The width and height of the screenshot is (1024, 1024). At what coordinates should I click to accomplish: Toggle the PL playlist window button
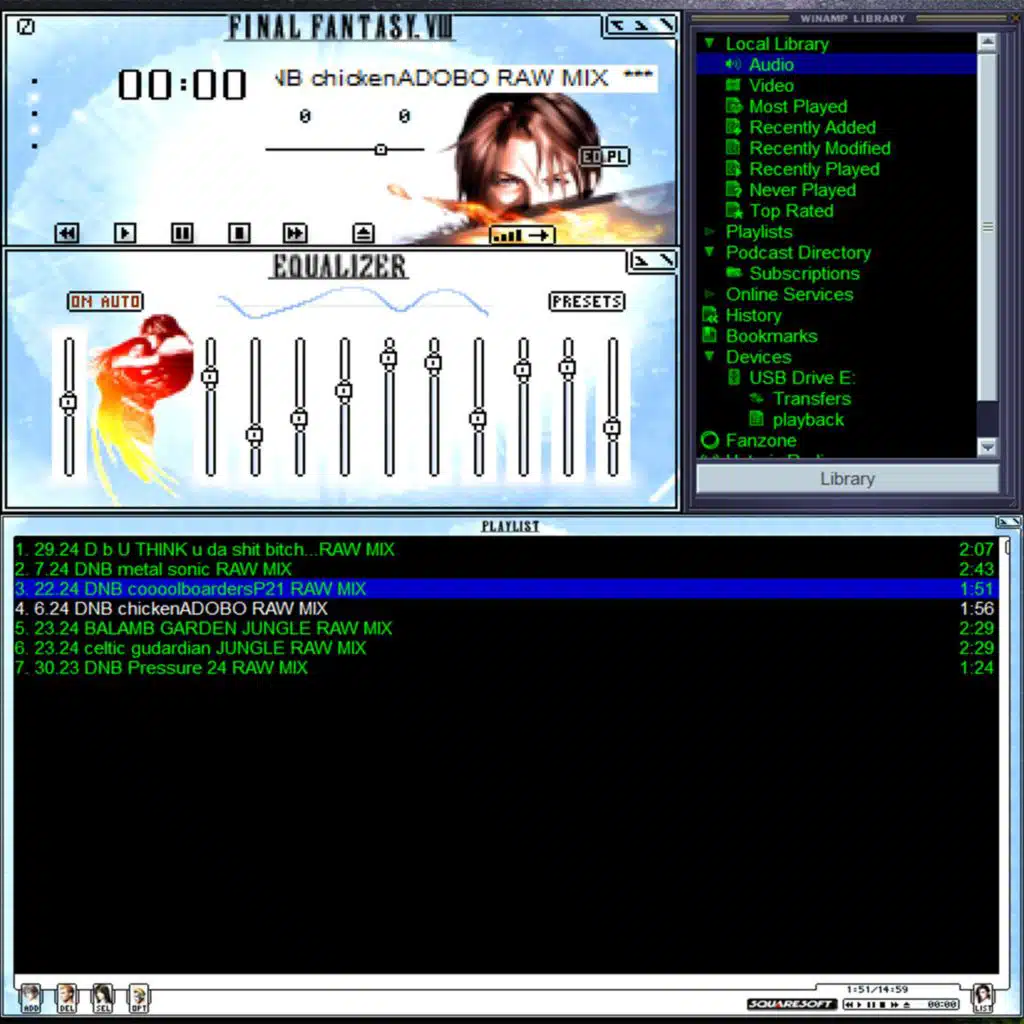[x=617, y=157]
